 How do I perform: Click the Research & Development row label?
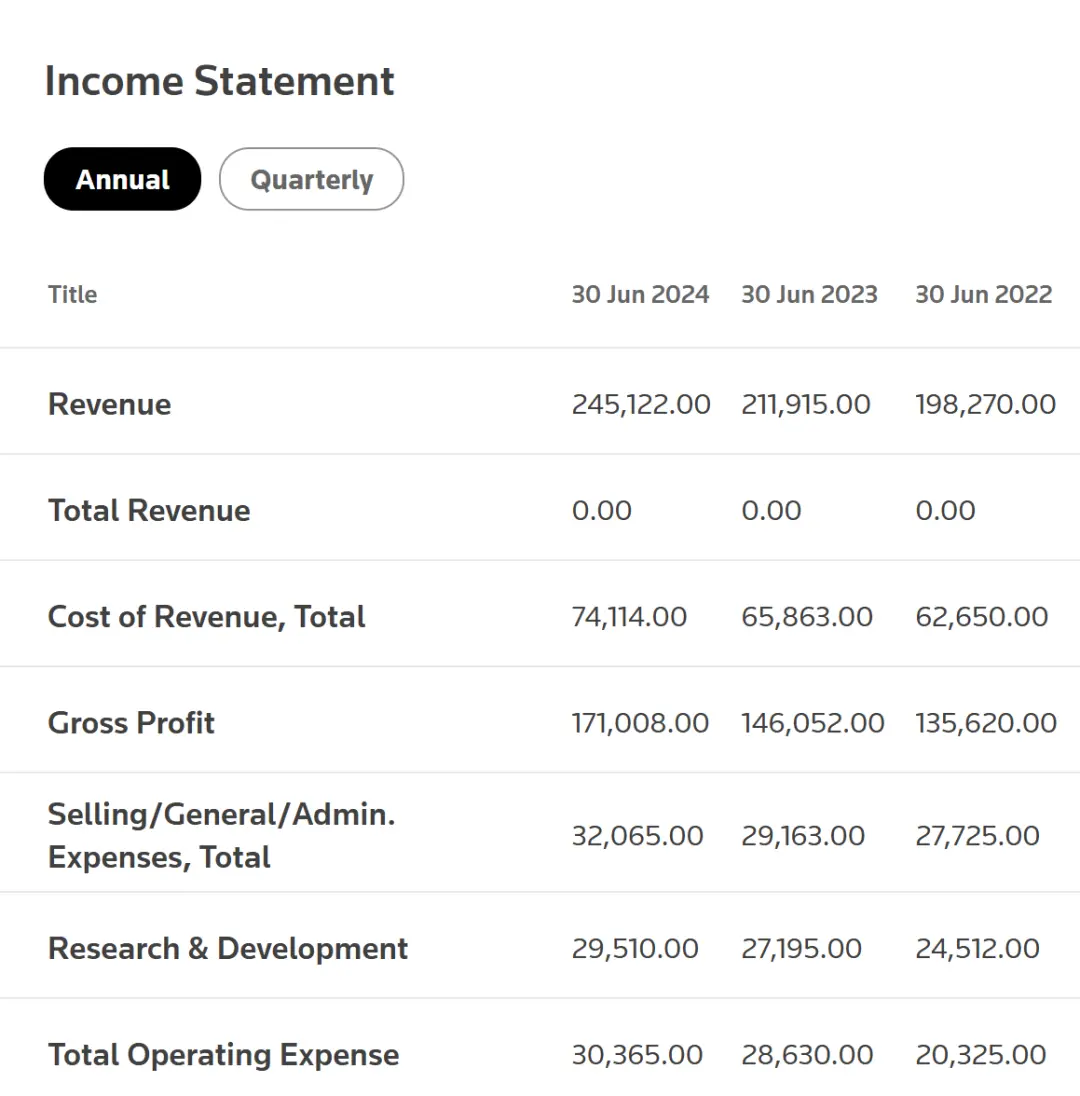[228, 948]
